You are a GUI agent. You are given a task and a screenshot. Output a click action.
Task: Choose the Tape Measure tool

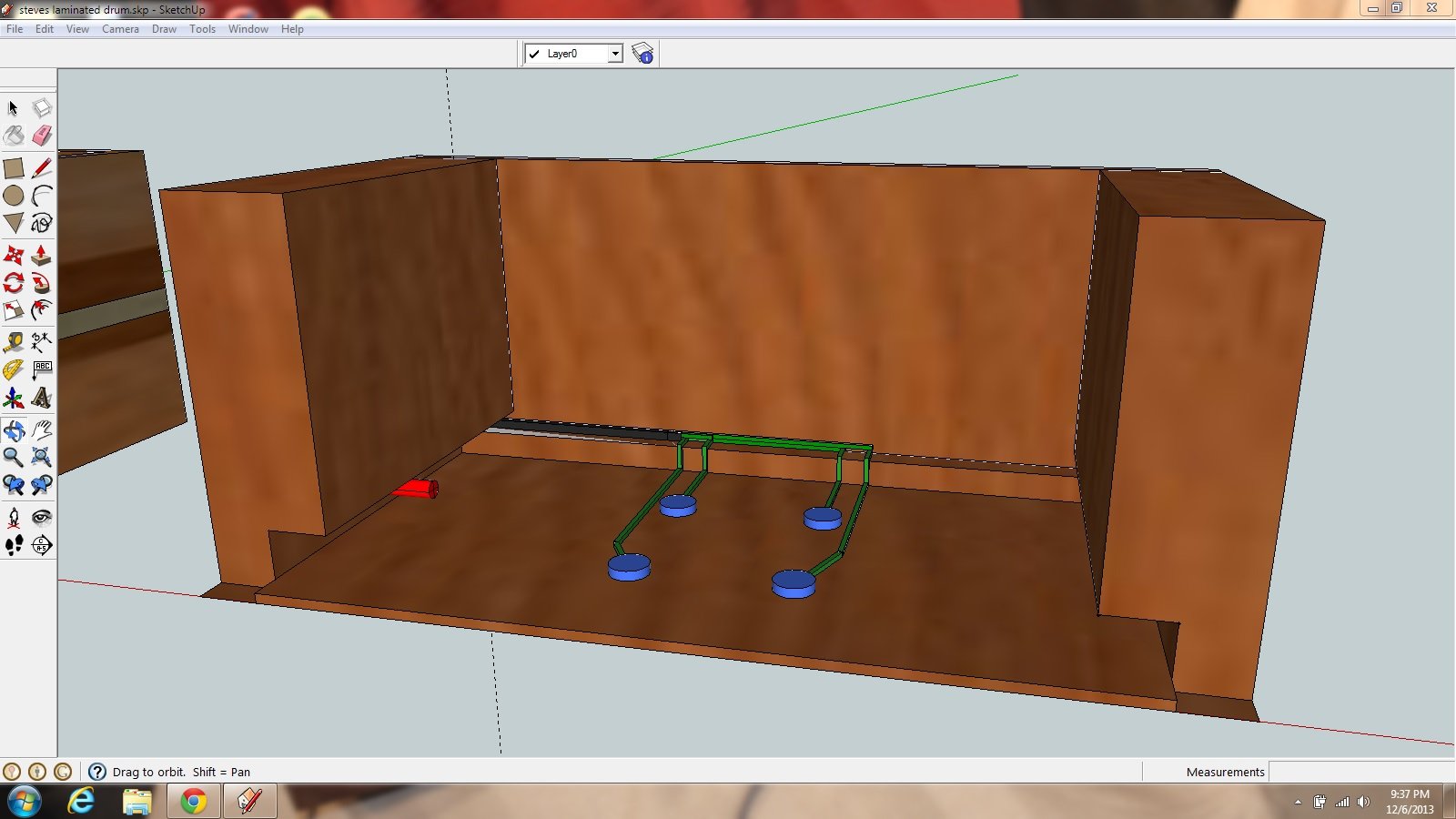pos(14,342)
